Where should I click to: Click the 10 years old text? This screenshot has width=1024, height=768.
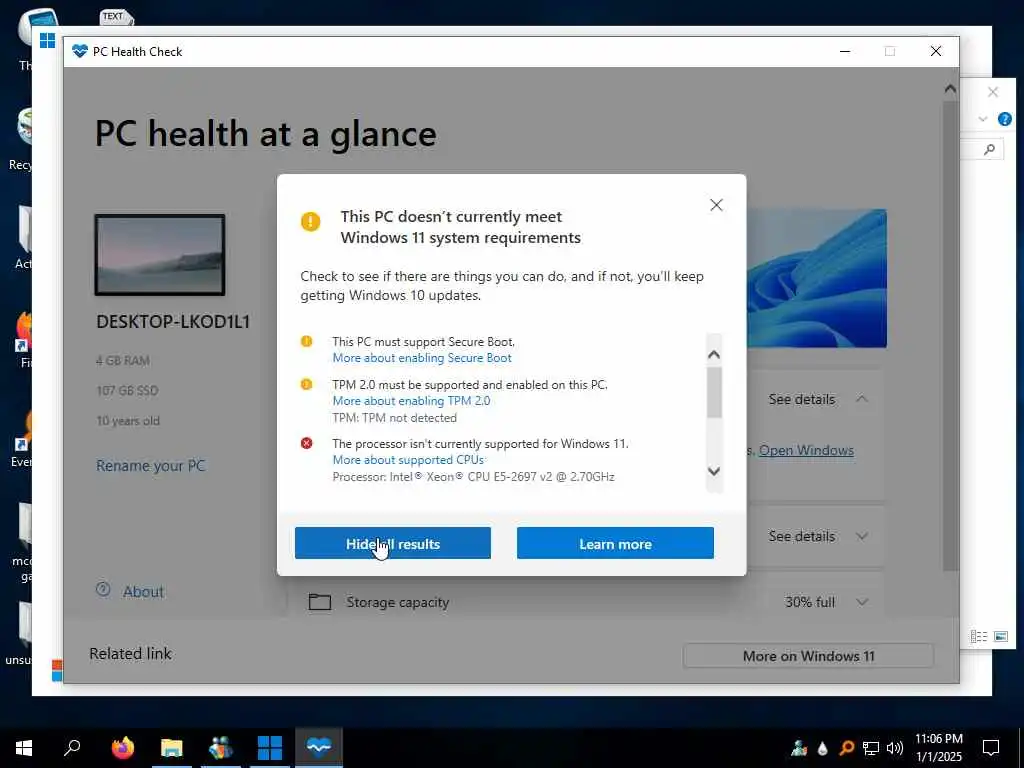(x=128, y=421)
